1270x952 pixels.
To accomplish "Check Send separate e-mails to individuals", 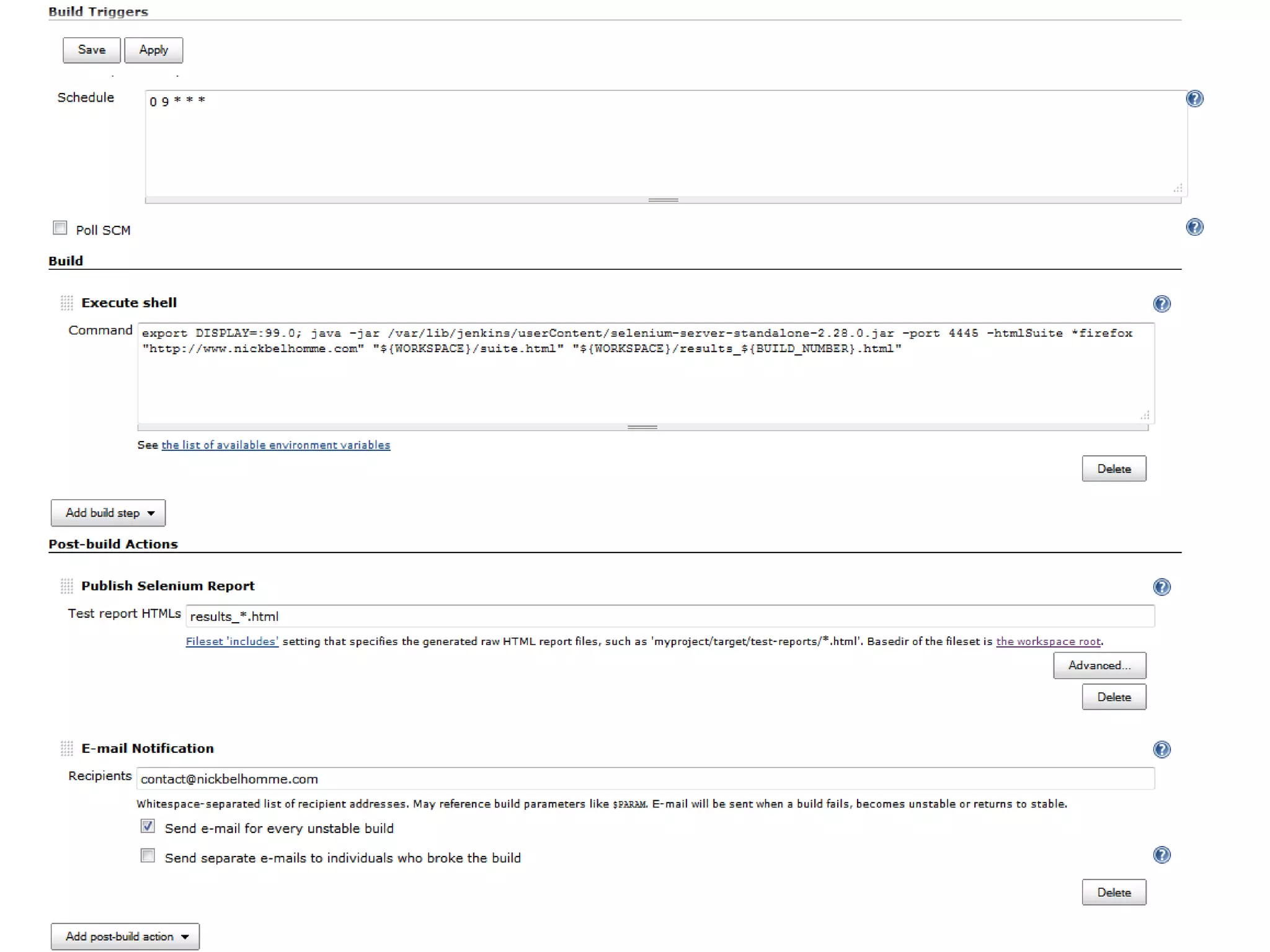I will 148,856.
